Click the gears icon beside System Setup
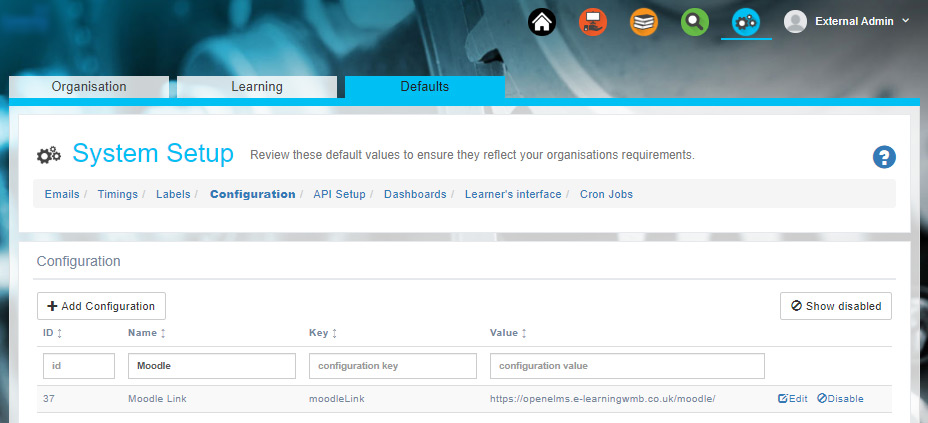 pyautogui.click(x=49, y=155)
